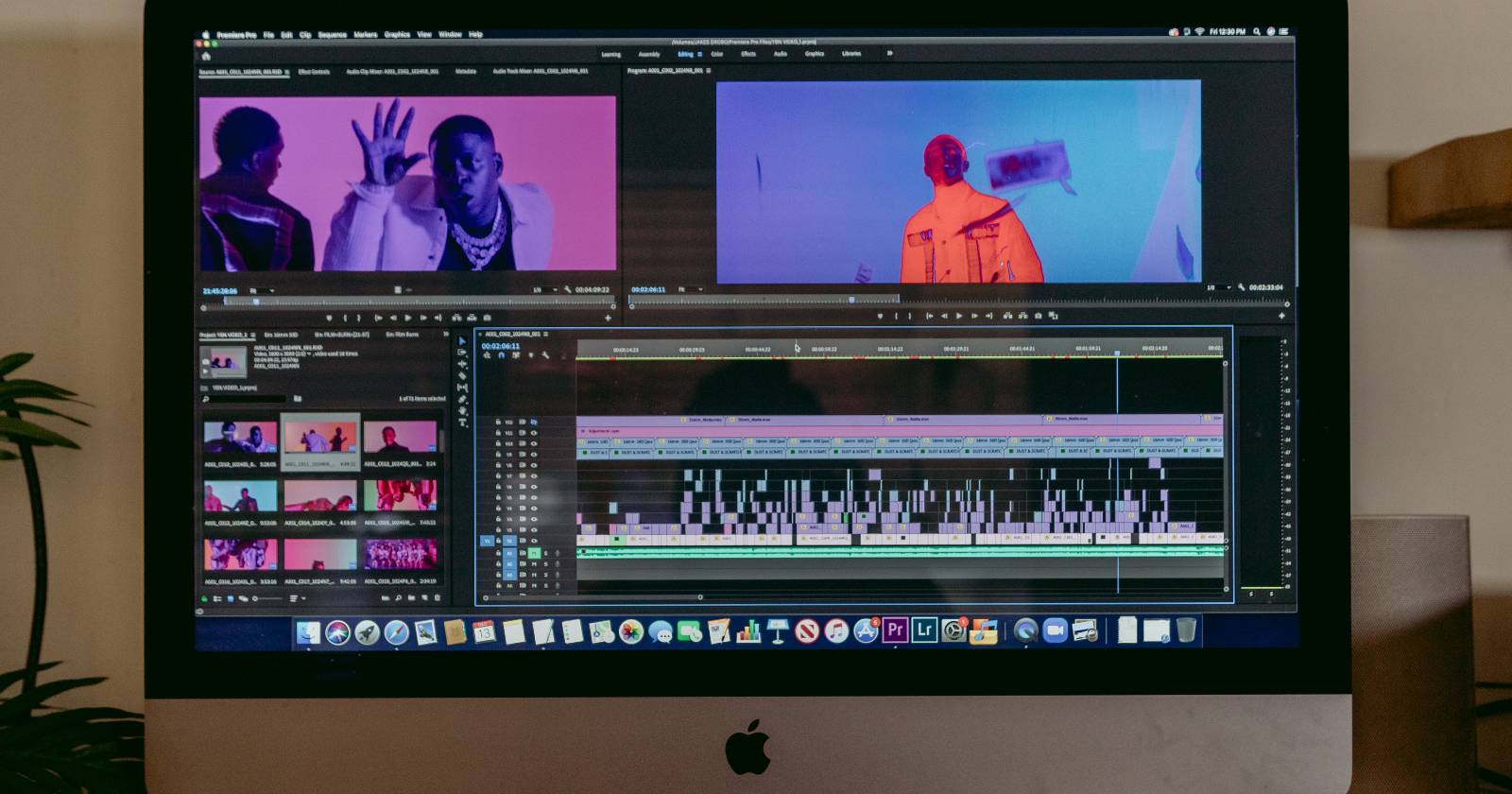Toggle Snap magnet in the Timeline

pos(501,355)
